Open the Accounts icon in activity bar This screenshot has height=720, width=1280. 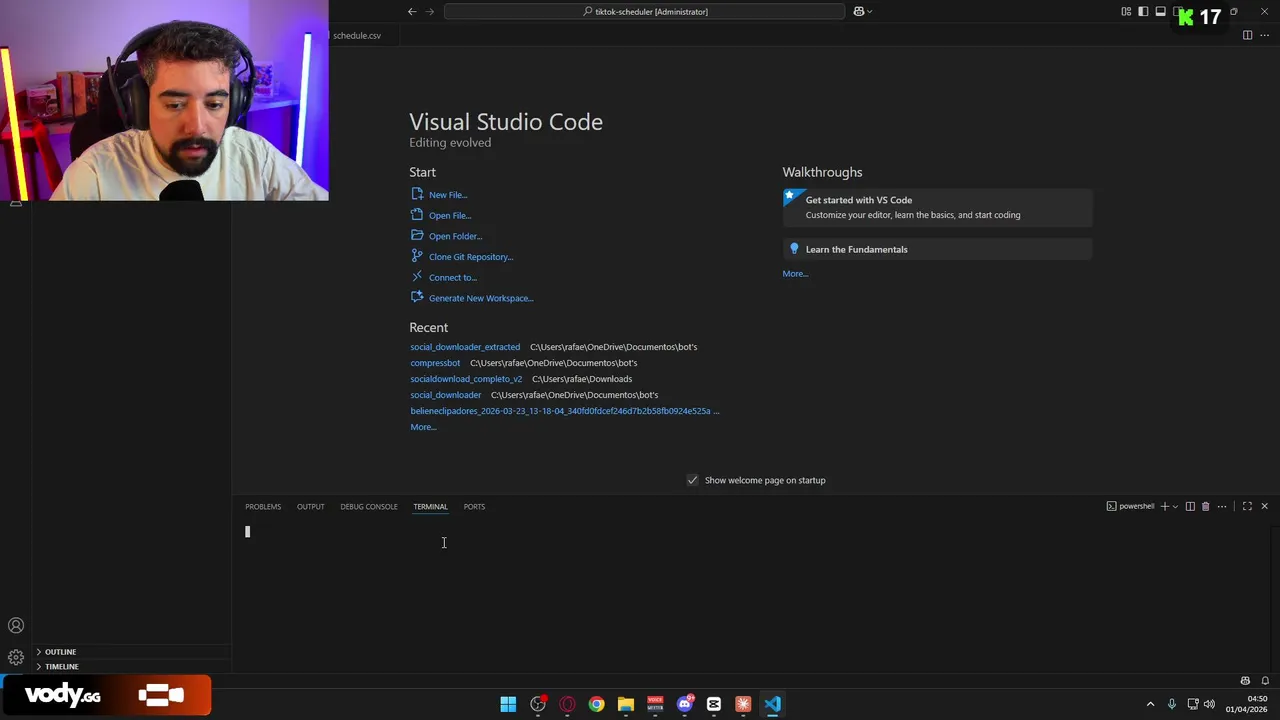[x=16, y=626]
